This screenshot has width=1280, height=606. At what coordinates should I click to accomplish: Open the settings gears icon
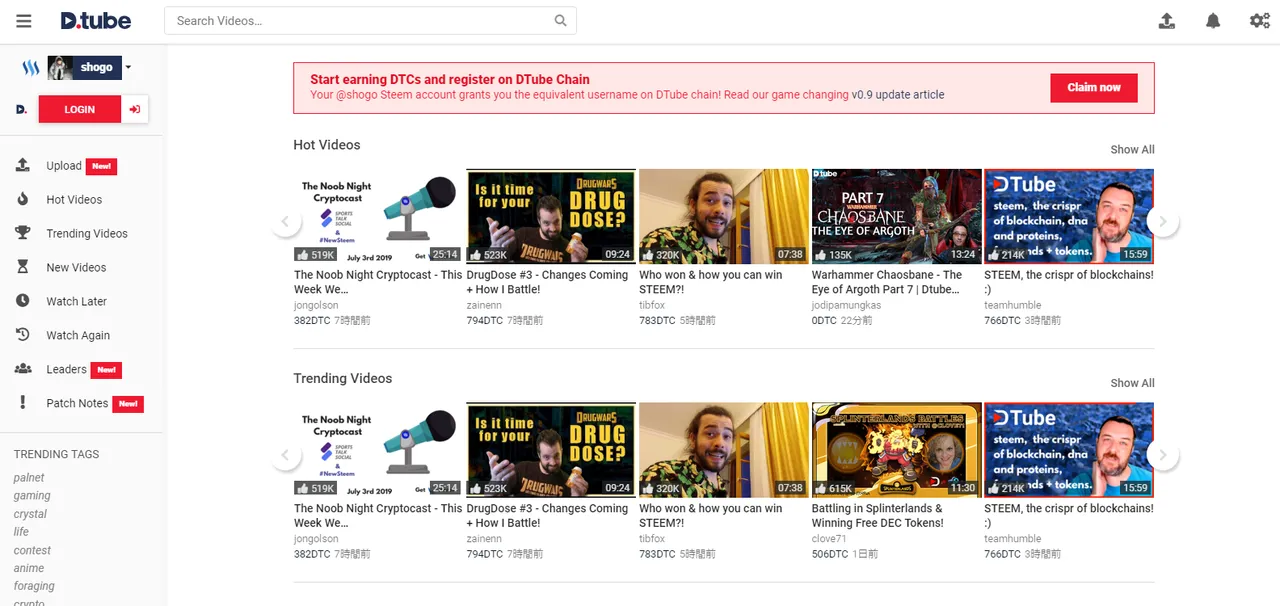pyautogui.click(x=1260, y=20)
